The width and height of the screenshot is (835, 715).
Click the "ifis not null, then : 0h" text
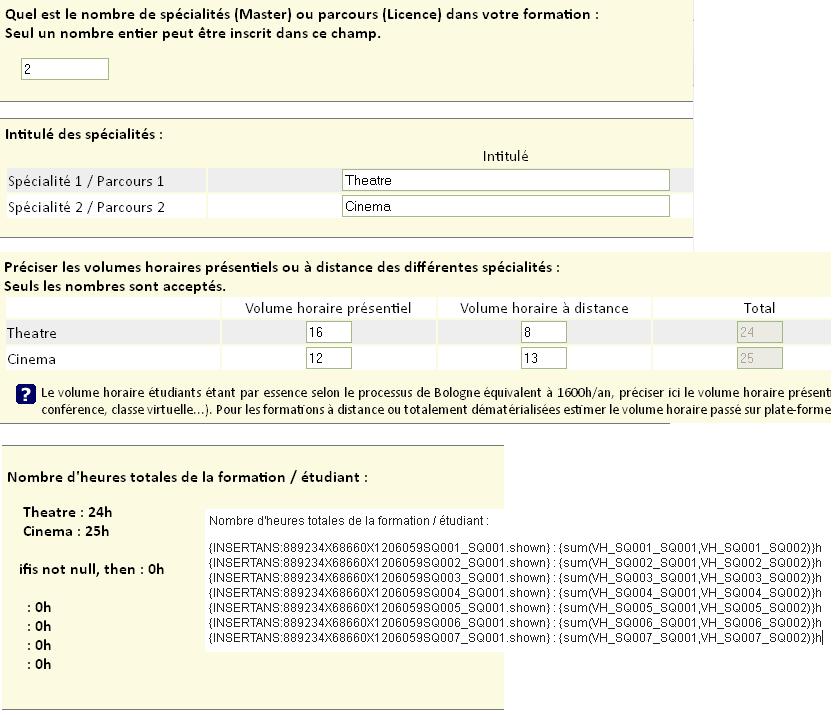pos(91,570)
